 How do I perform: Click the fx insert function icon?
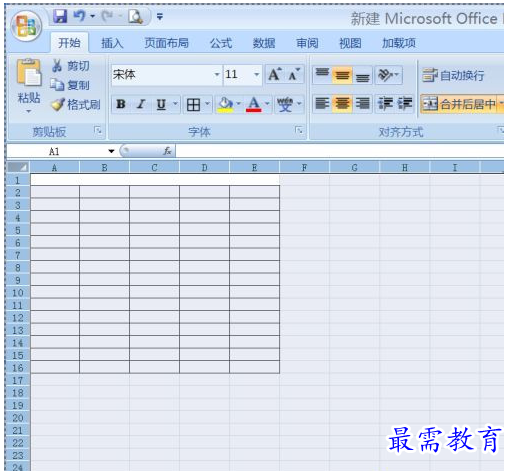tap(167, 151)
